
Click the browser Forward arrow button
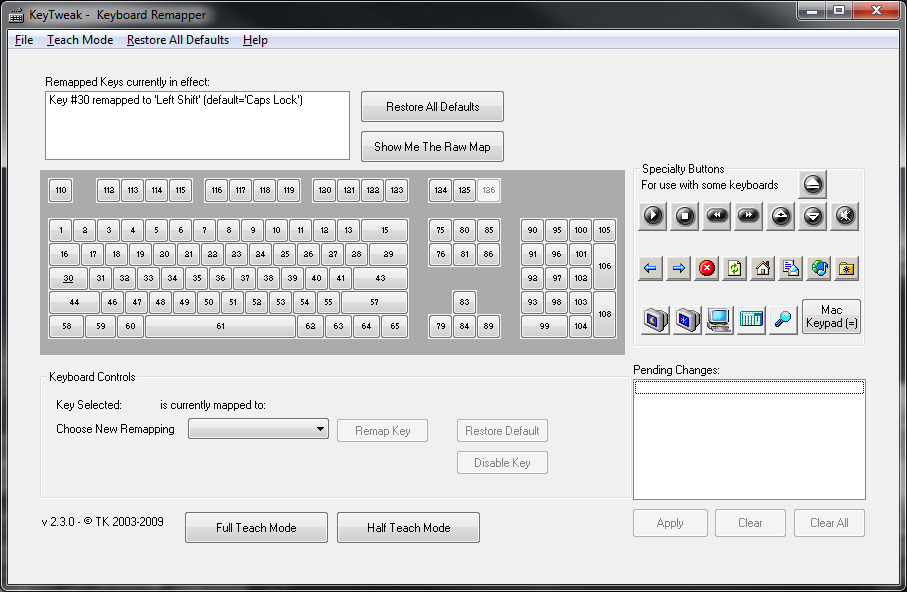(679, 269)
